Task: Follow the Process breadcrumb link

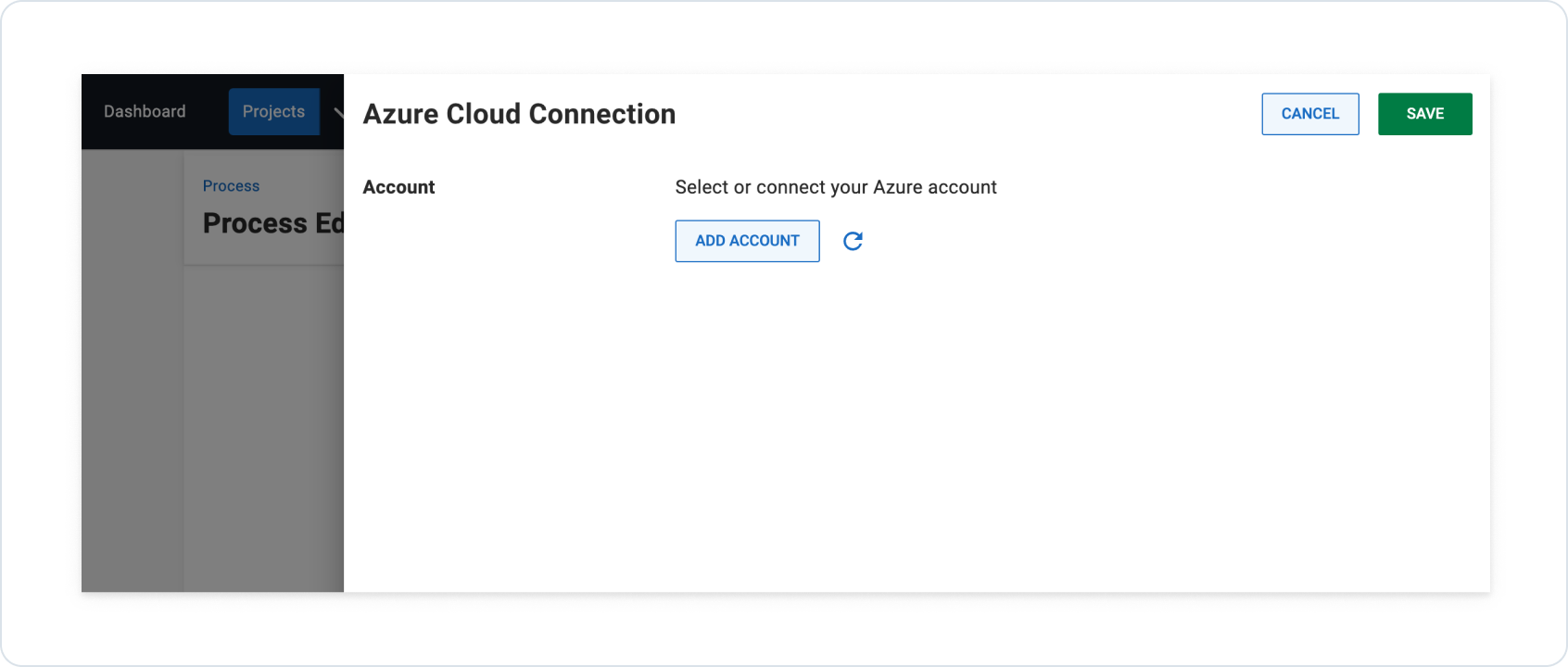Action: point(231,186)
